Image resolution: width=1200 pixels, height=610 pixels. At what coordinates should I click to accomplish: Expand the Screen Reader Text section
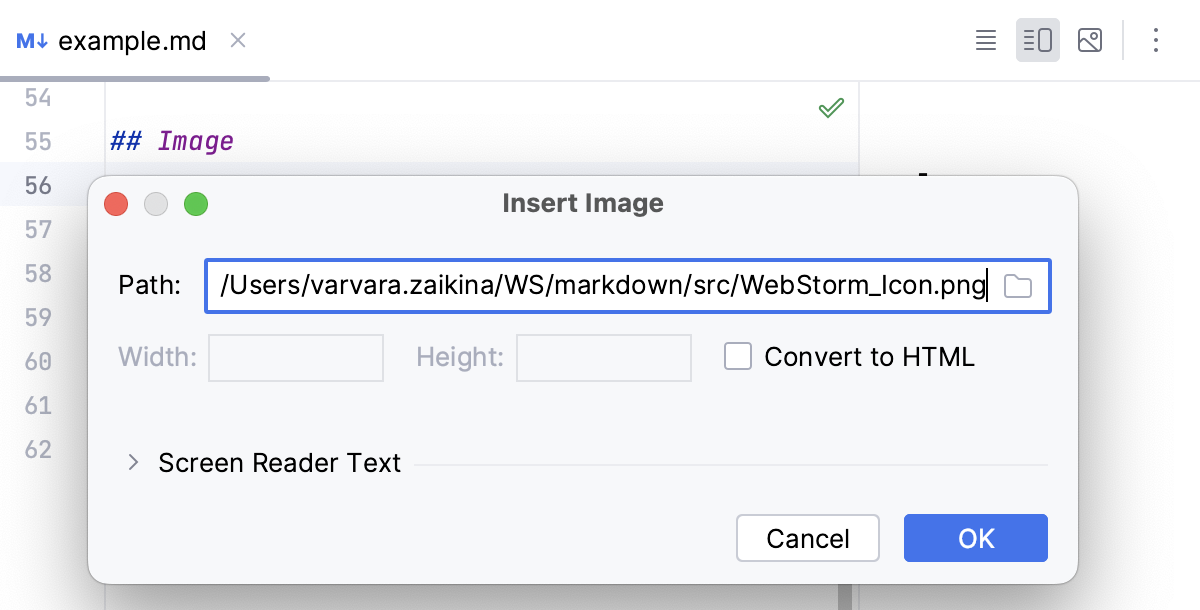(133, 463)
